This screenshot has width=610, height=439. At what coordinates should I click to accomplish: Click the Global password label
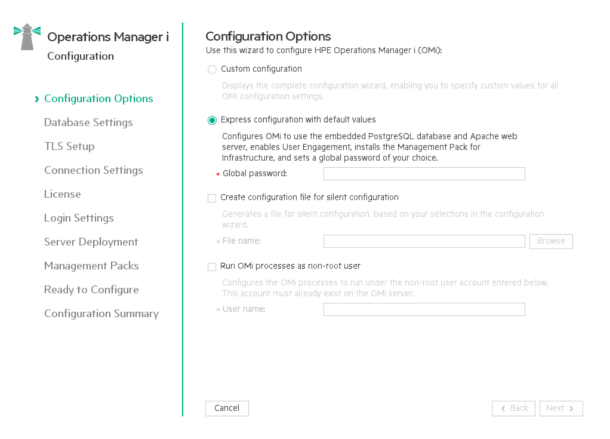coord(255,173)
